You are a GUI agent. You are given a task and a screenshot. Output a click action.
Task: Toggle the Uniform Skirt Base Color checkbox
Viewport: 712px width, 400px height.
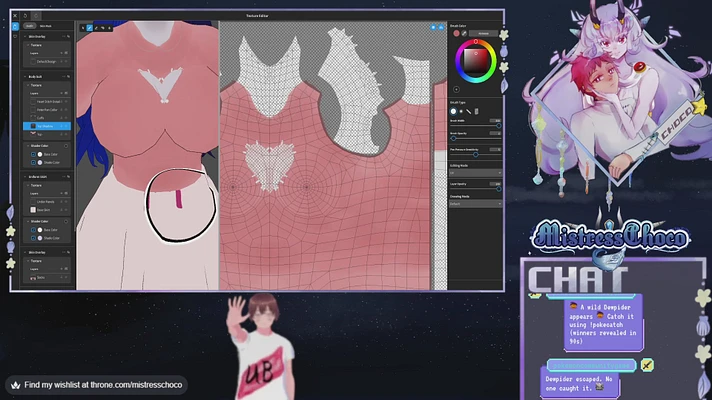tap(33, 230)
